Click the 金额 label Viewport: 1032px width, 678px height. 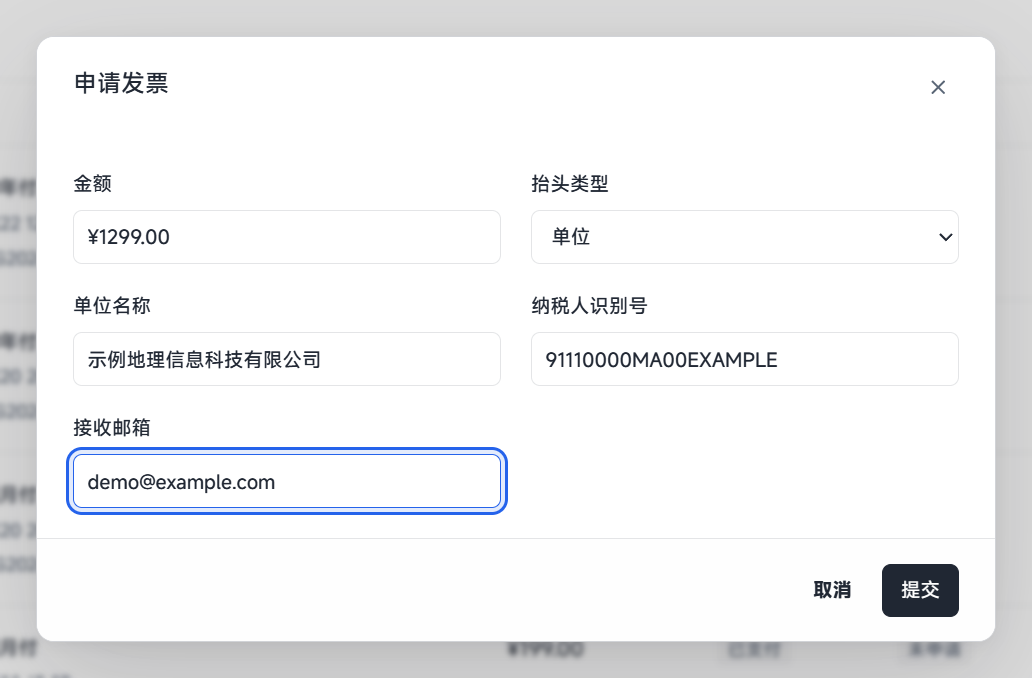pos(92,183)
